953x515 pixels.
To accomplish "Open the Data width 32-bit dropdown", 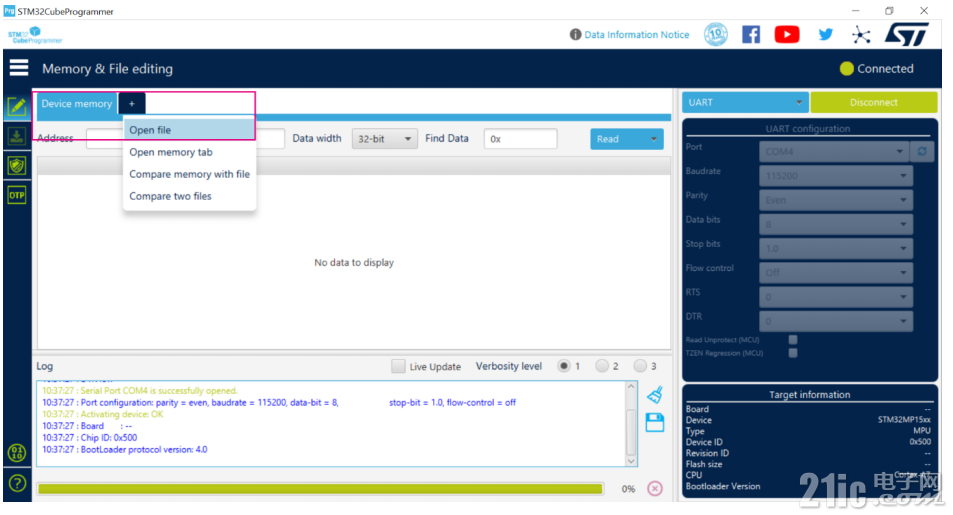I will pyautogui.click(x=384, y=139).
